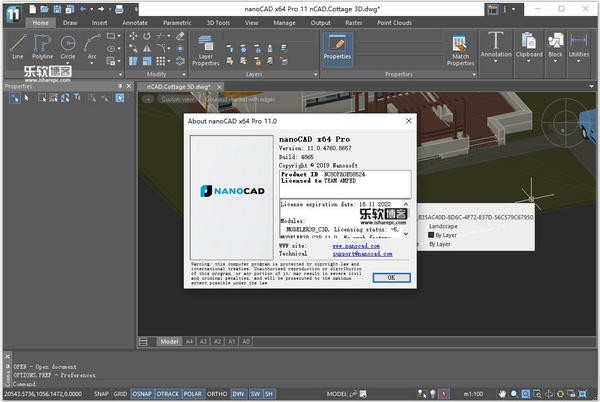This screenshot has height=402, width=600.
Task: Open Layer Properties manager
Action: coord(206,48)
